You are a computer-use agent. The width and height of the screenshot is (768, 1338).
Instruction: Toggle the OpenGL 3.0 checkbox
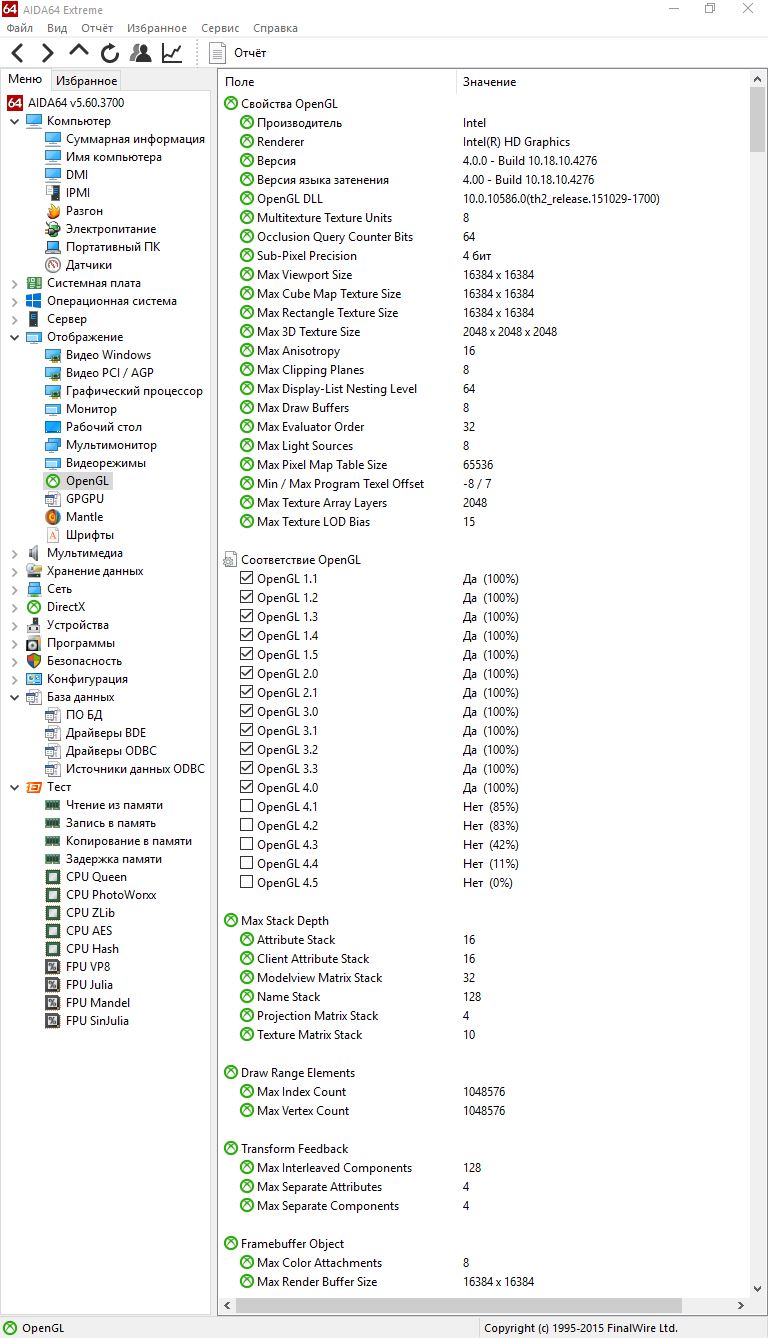[x=246, y=712]
